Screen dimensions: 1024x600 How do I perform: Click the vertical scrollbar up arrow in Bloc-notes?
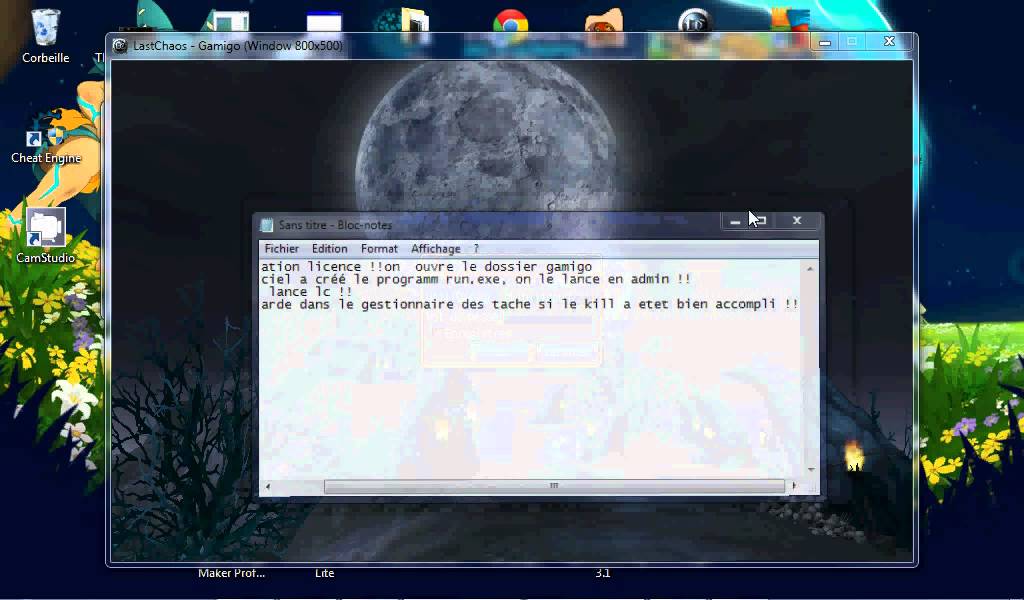pyautogui.click(x=810, y=268)
